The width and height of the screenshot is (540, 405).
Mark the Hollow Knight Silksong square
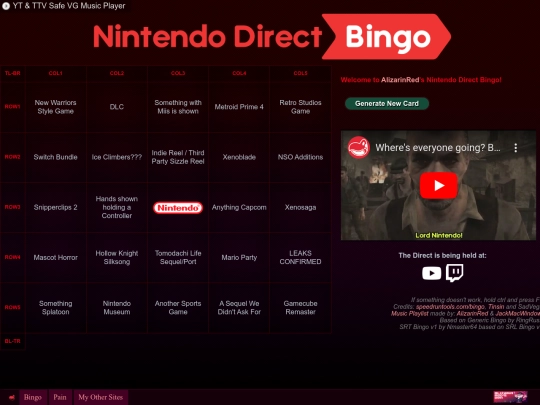(117, 258)
